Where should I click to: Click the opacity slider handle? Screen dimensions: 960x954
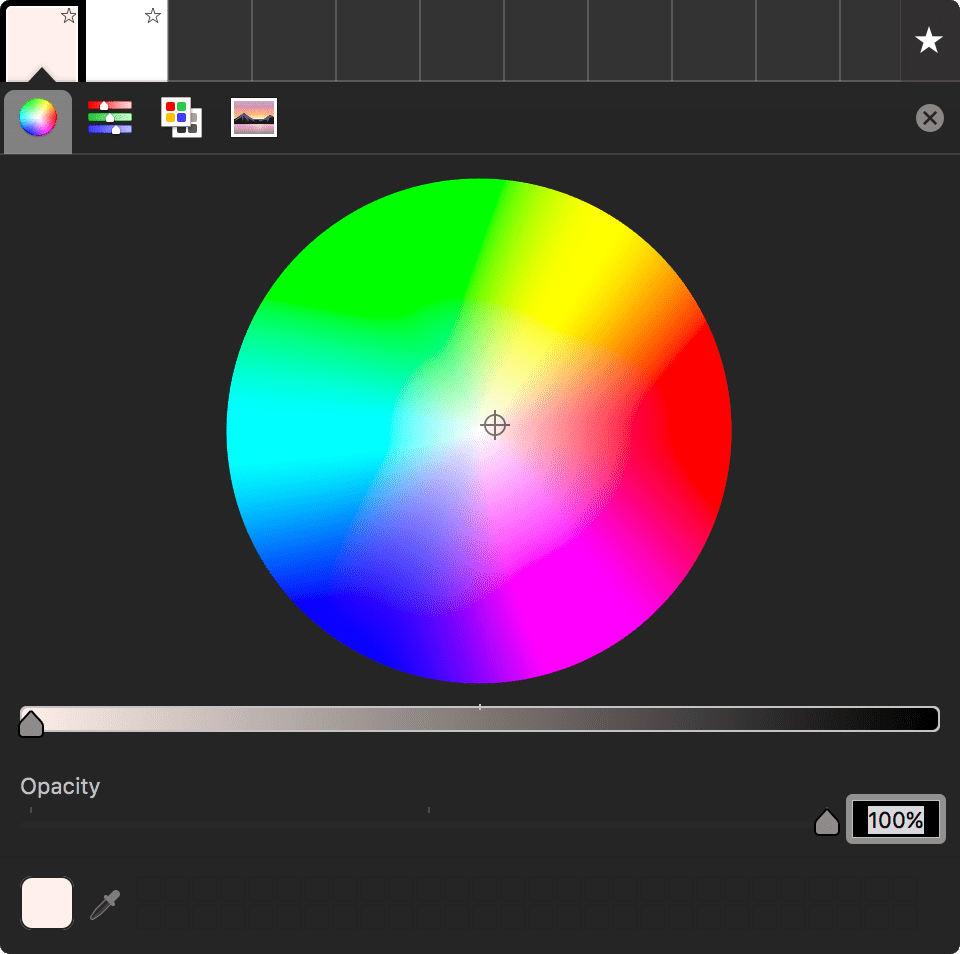(x=827, y=822)
